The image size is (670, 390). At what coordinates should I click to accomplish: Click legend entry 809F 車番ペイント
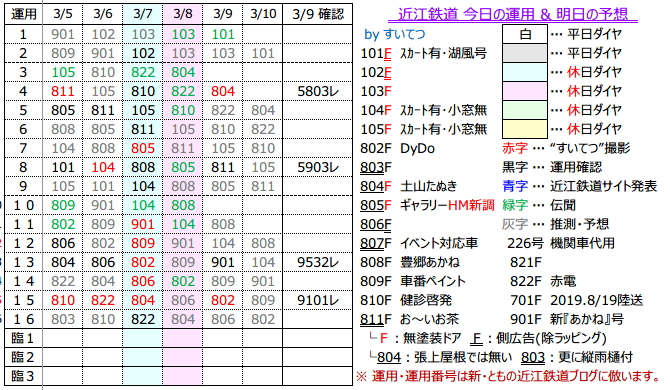(x=413, y=282)
